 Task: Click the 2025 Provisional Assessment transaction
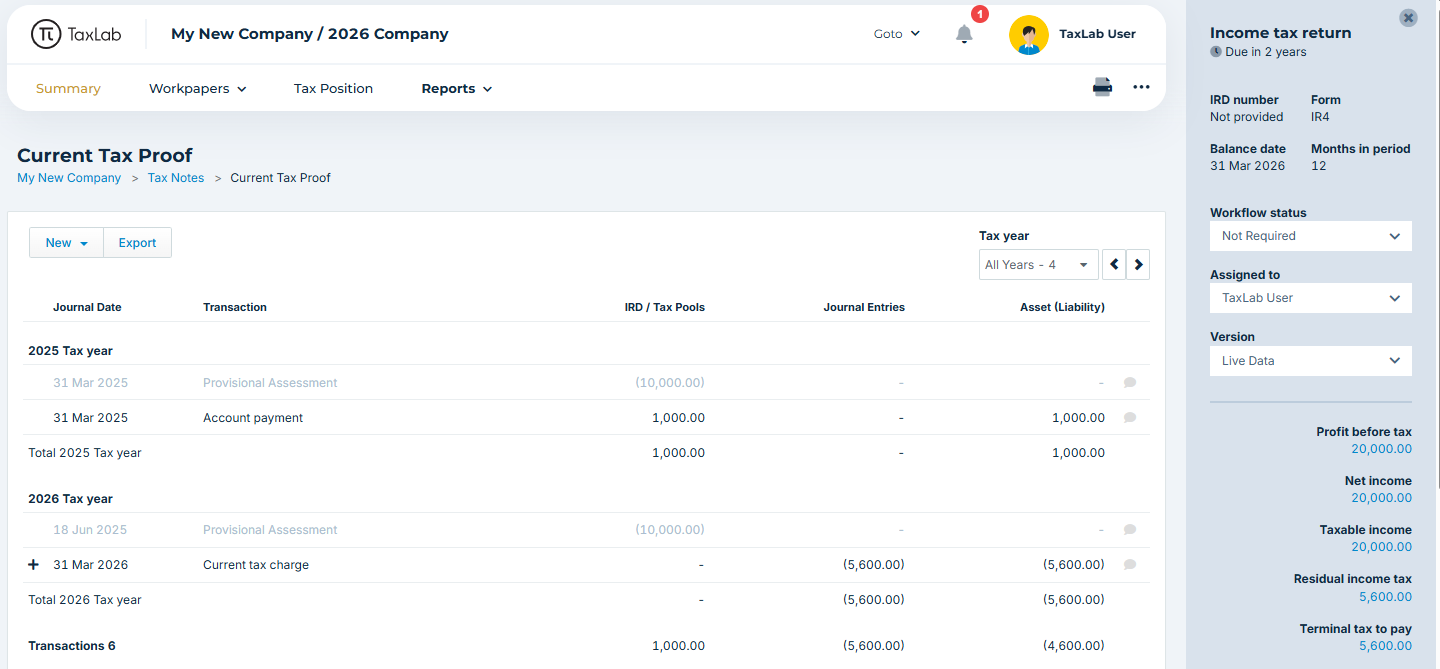[270, 383]
